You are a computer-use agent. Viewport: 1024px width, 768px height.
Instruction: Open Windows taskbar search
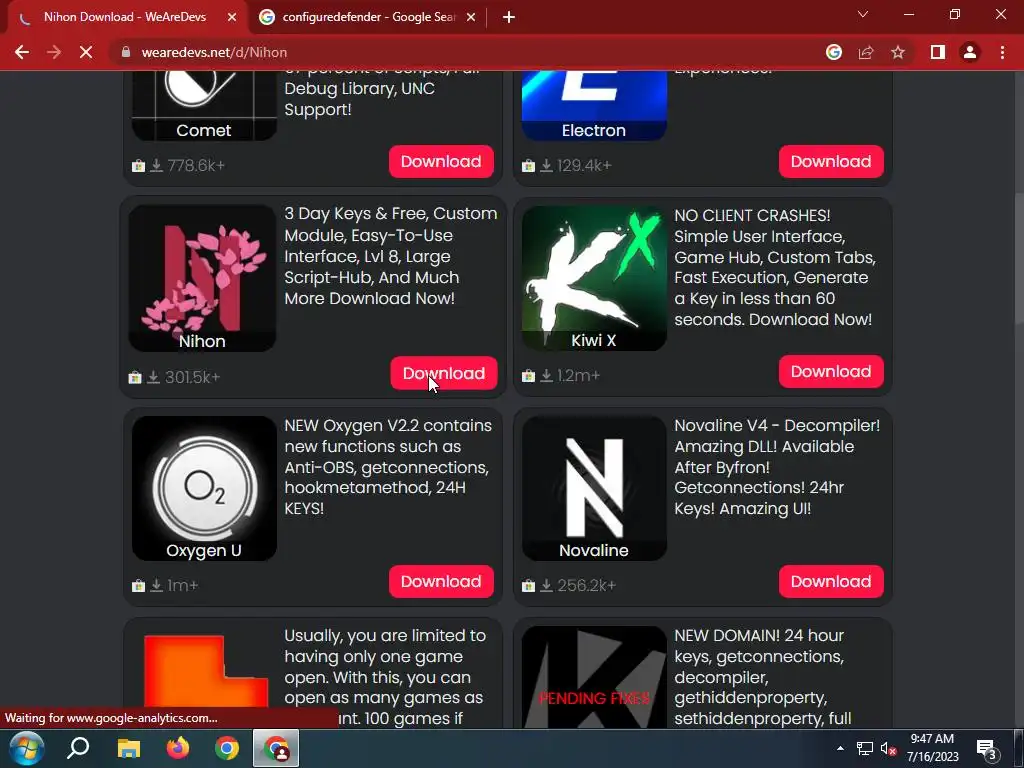(78, 748)
